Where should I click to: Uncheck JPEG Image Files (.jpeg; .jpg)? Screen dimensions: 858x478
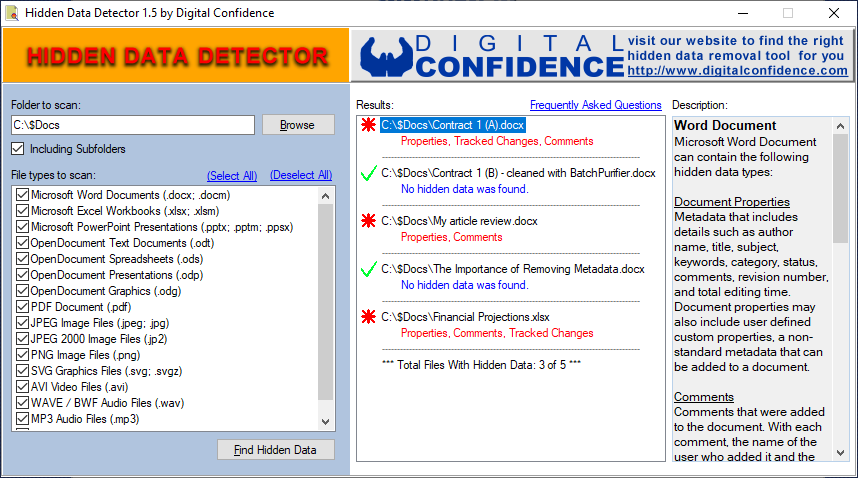(22, 323)
